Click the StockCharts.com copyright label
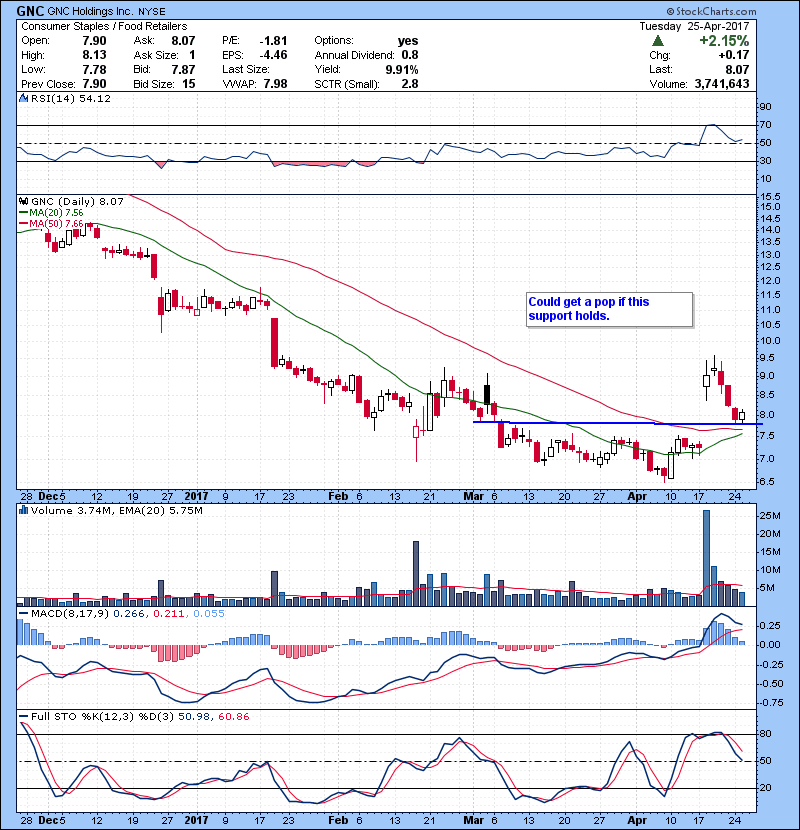This screenshot has height=830, width=800. pos(711,11)
